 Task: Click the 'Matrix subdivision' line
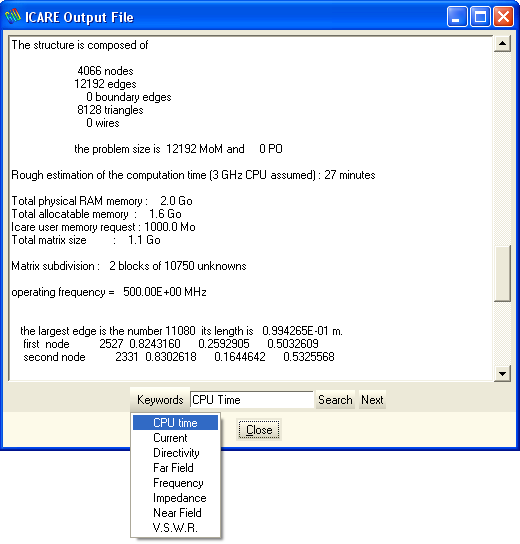(x=129, y=266)
